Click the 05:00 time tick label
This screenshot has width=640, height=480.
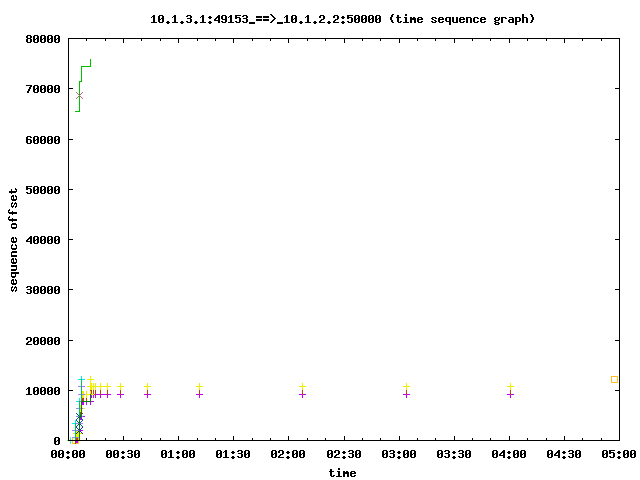[x=618, y=454]
